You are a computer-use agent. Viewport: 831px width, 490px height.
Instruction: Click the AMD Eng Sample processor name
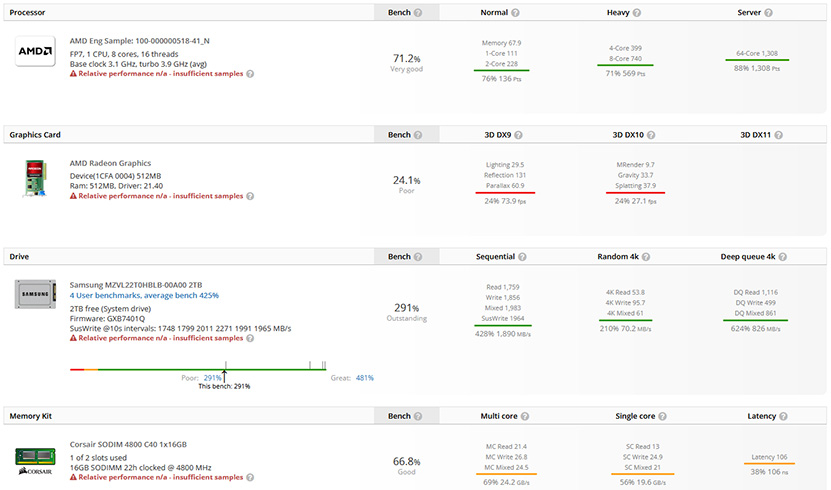coord(139,41)
